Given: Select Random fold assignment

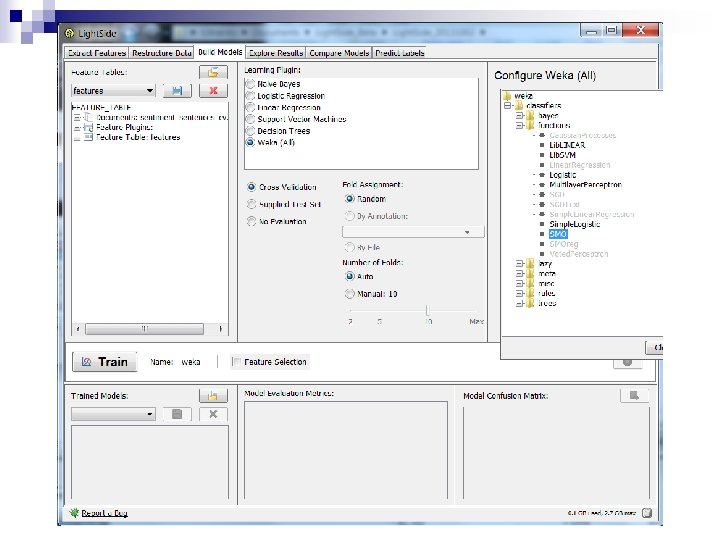Looking at the screenshot, I should click(350, 199).
